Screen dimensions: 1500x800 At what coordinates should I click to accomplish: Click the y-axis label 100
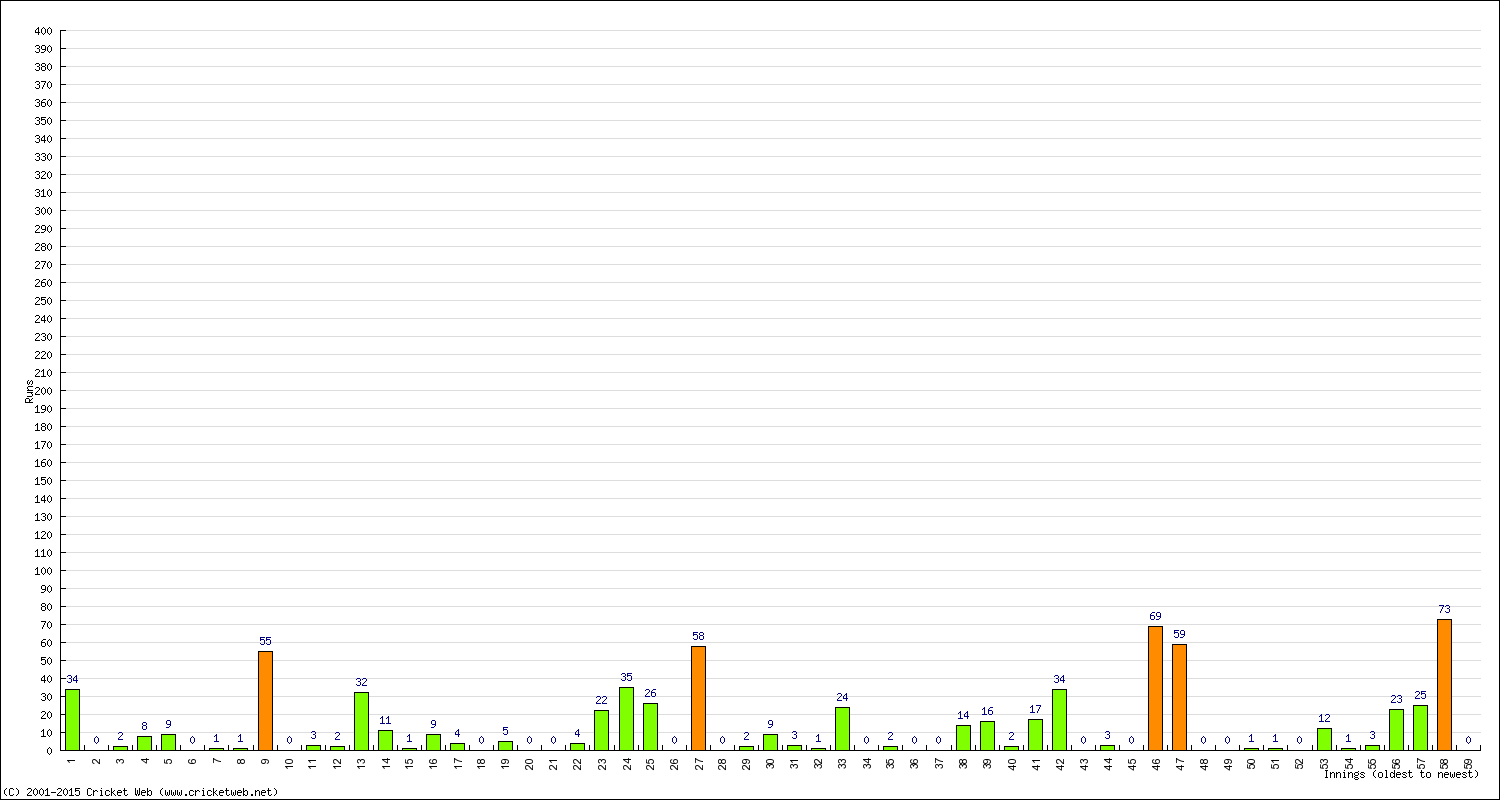click(43, 571)
